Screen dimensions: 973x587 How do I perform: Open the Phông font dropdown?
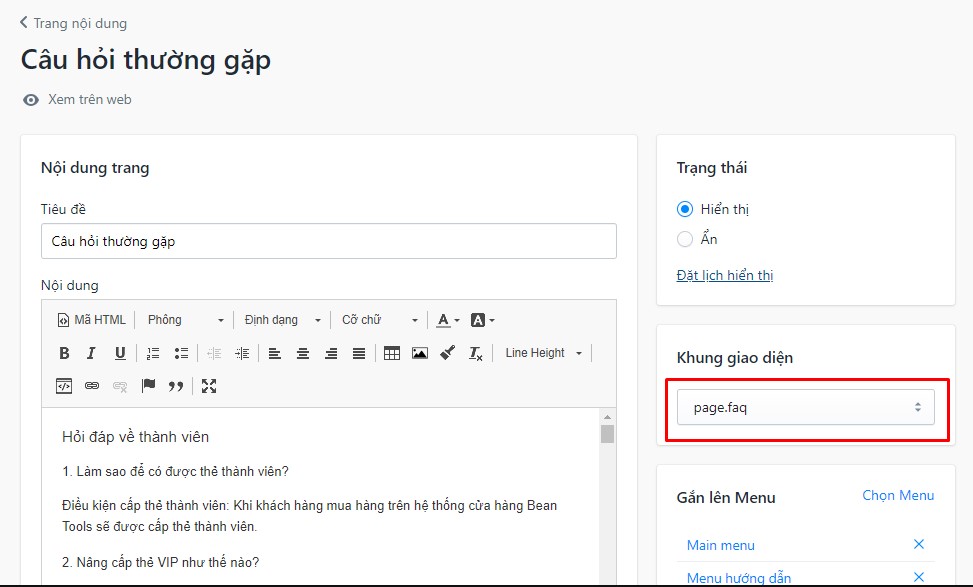point(186,320)
